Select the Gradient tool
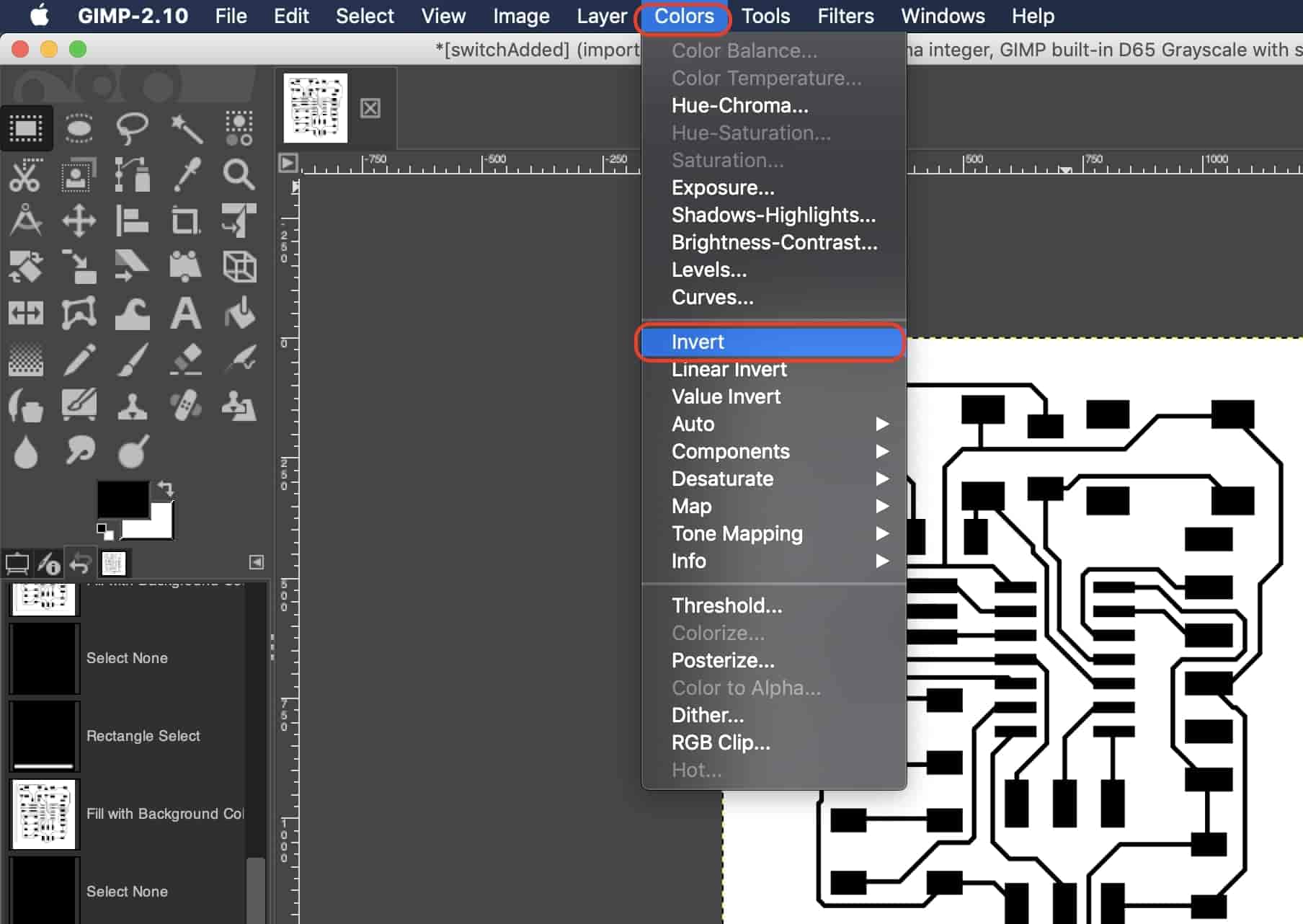This screenshot has width=1303, height=924. click(x=26, y=359)
